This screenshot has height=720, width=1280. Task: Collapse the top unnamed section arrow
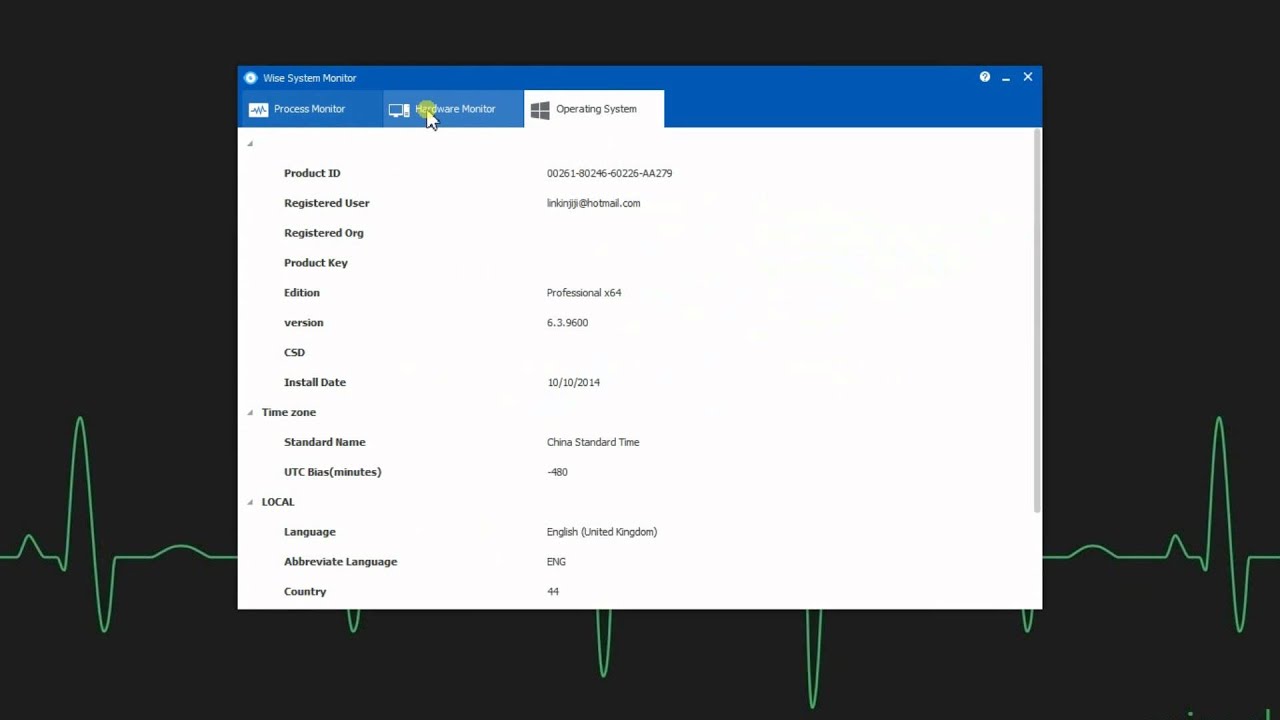250,143
